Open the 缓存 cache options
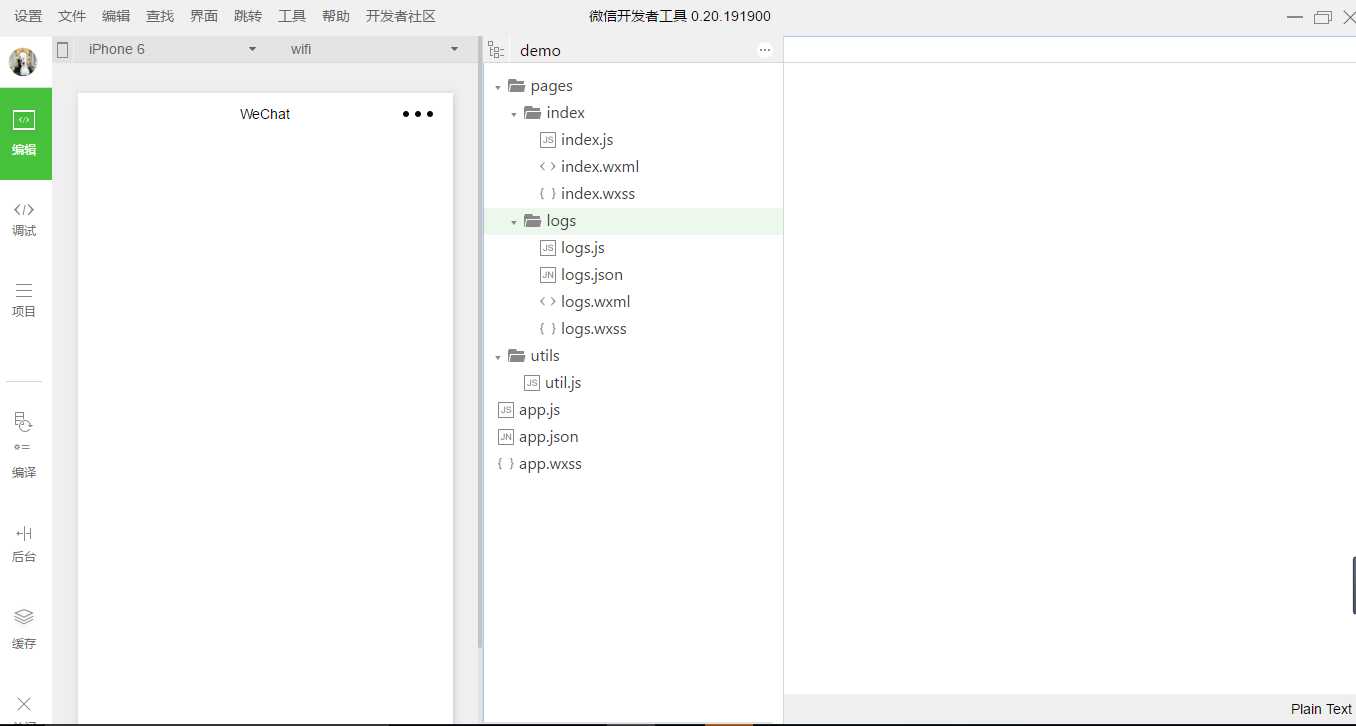 click(x=24, y=630)
